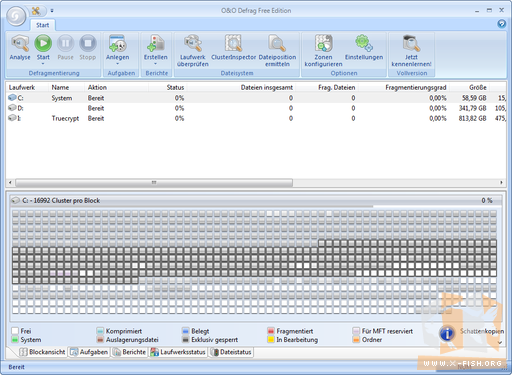This screenshot has width=512, height=375.
Task: Expand the Anlegen dropdown arrow
Action: (x=117, y=63)
